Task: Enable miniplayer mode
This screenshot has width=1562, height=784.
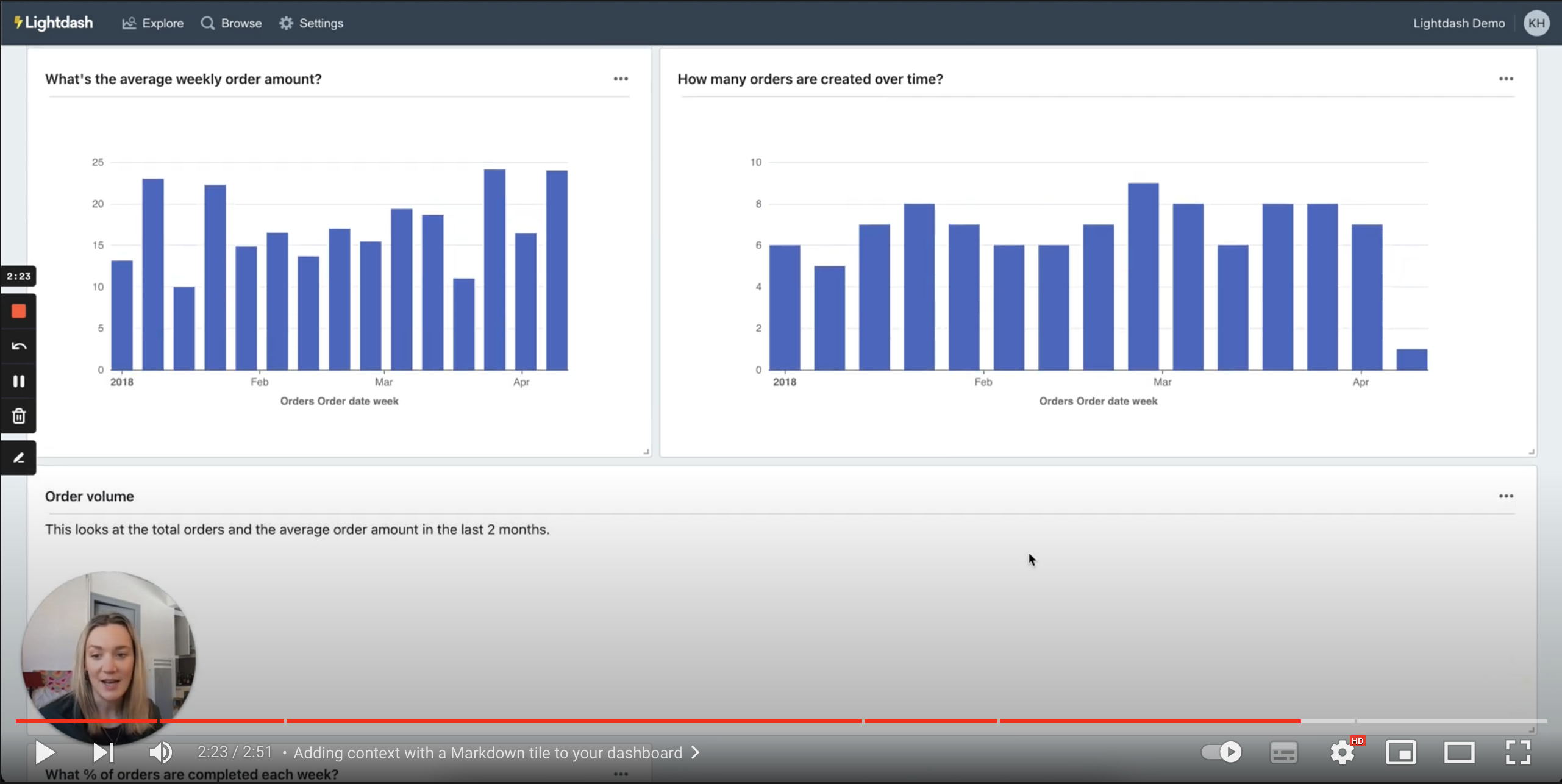Action: tap(1400, 752)
